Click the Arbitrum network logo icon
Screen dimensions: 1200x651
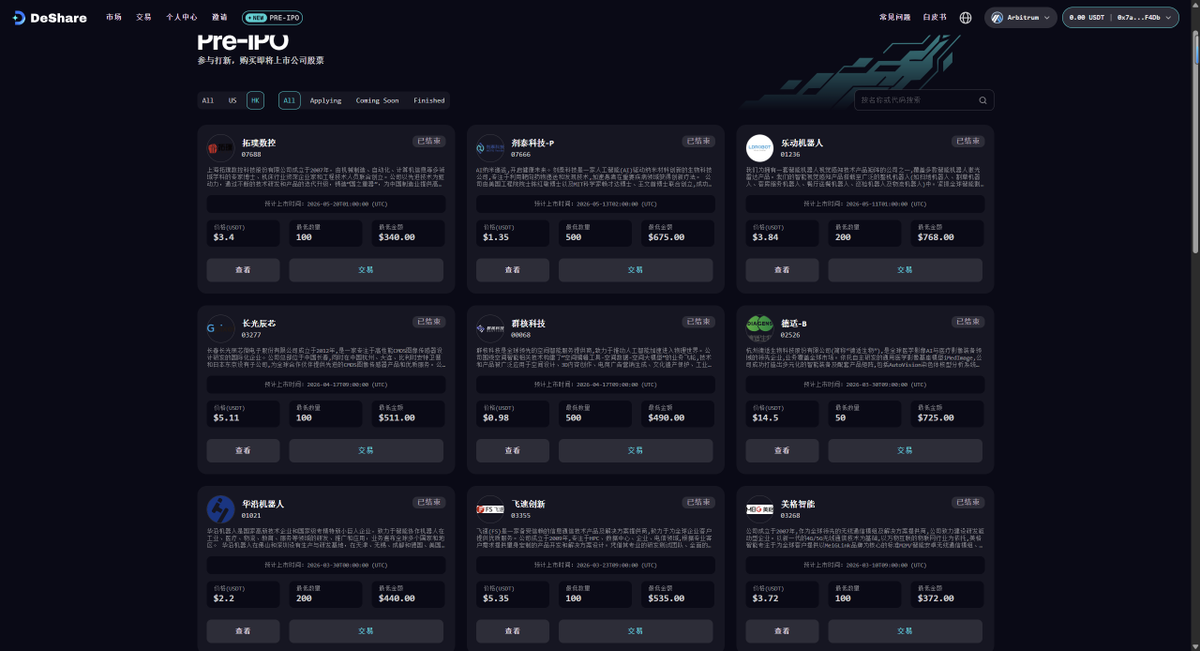(x=997, y=17)
